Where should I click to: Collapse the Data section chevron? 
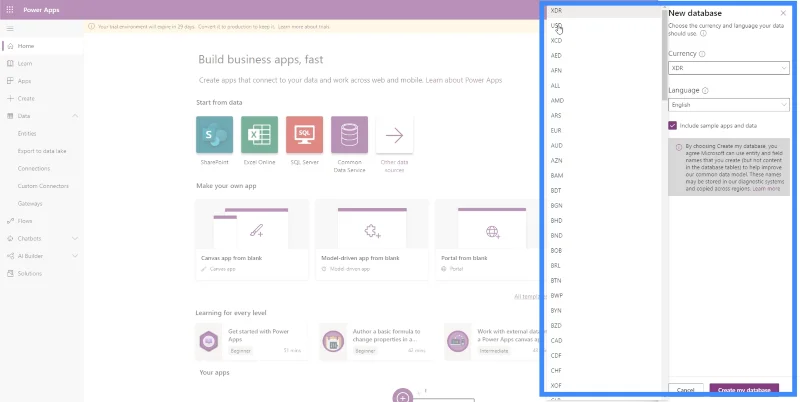click(x=75, y=116)
